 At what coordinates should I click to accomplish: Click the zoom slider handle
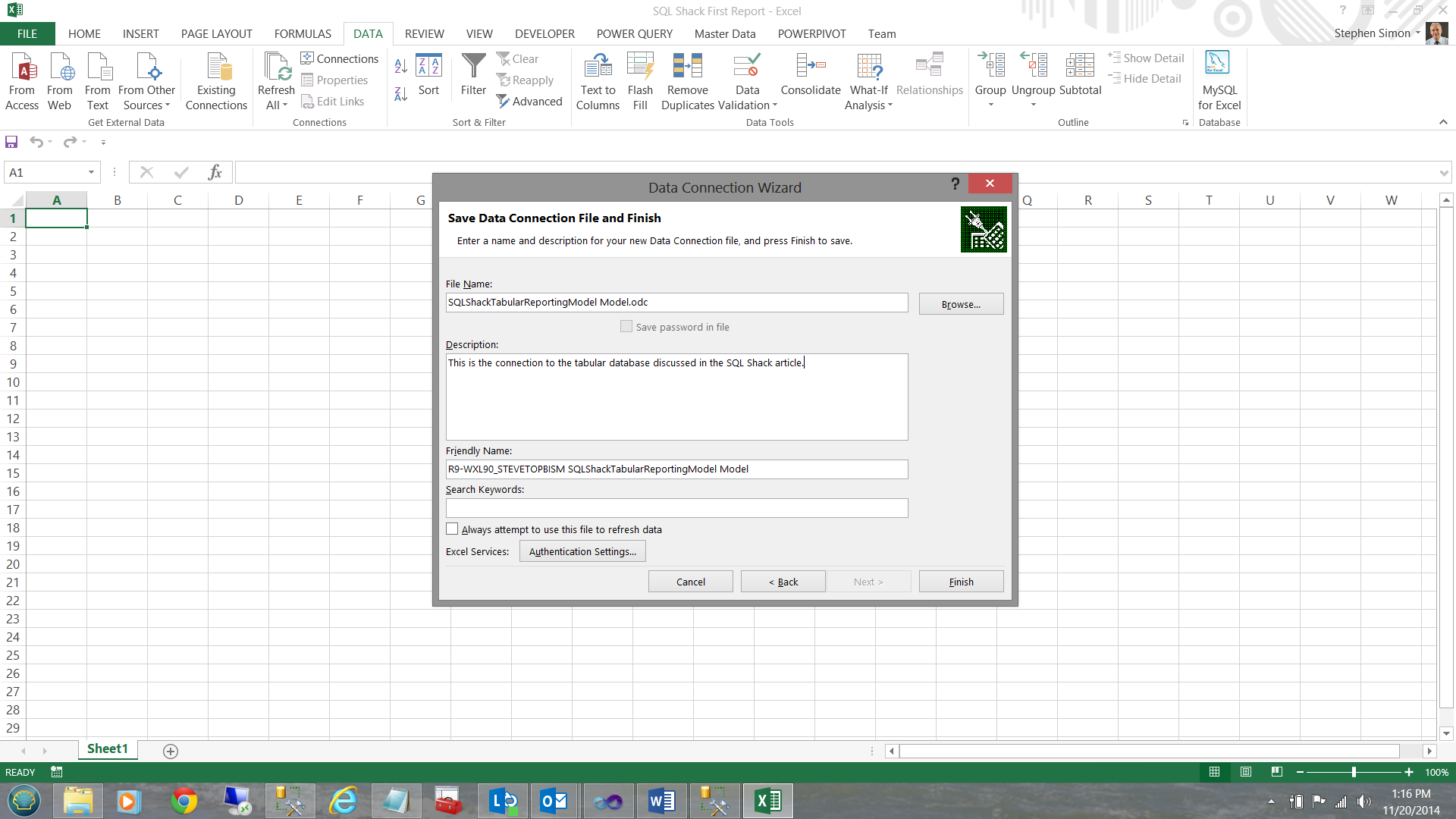click(1354, 772)
